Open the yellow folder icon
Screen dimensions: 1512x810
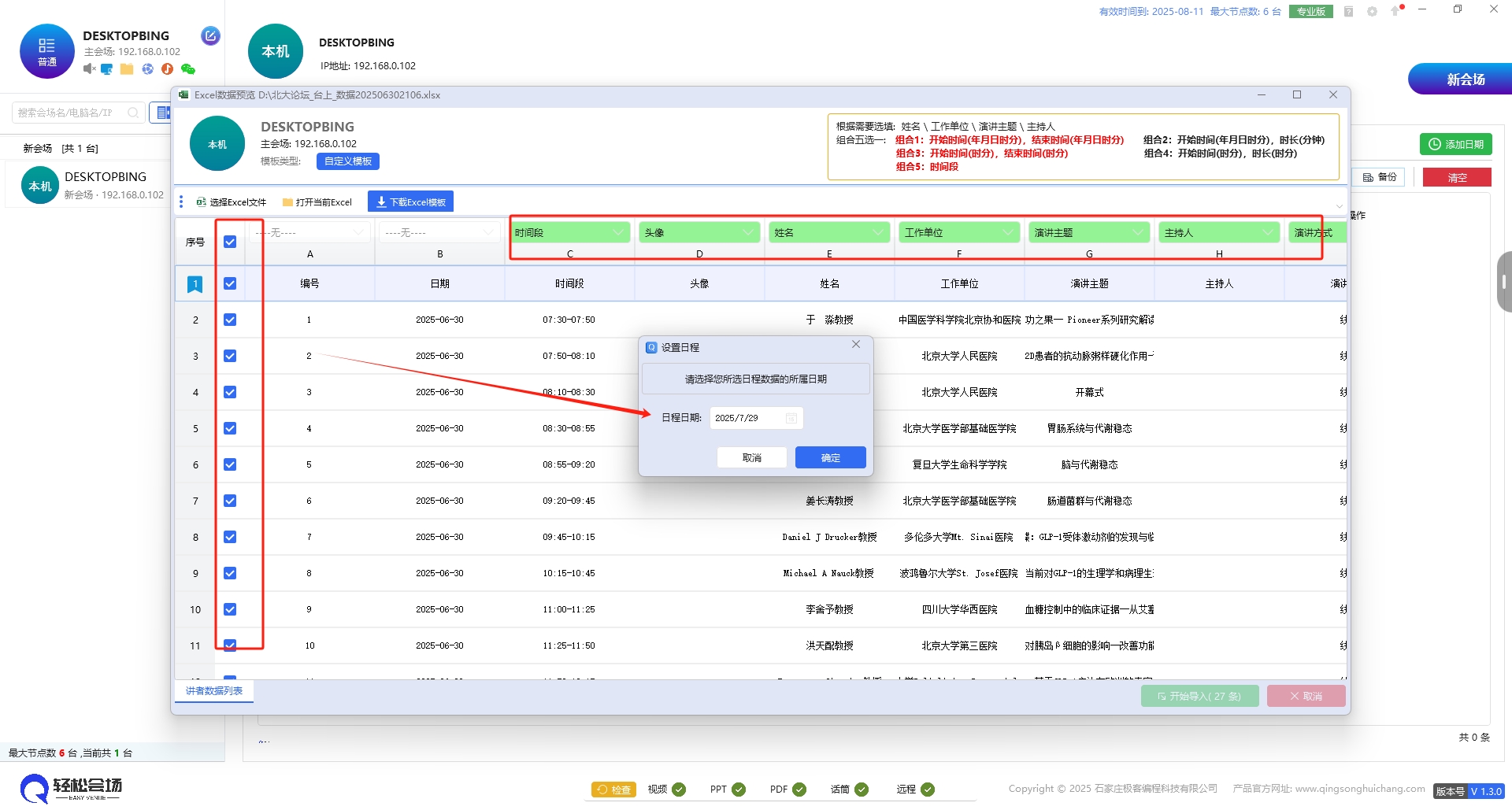(x=127, y=69)
